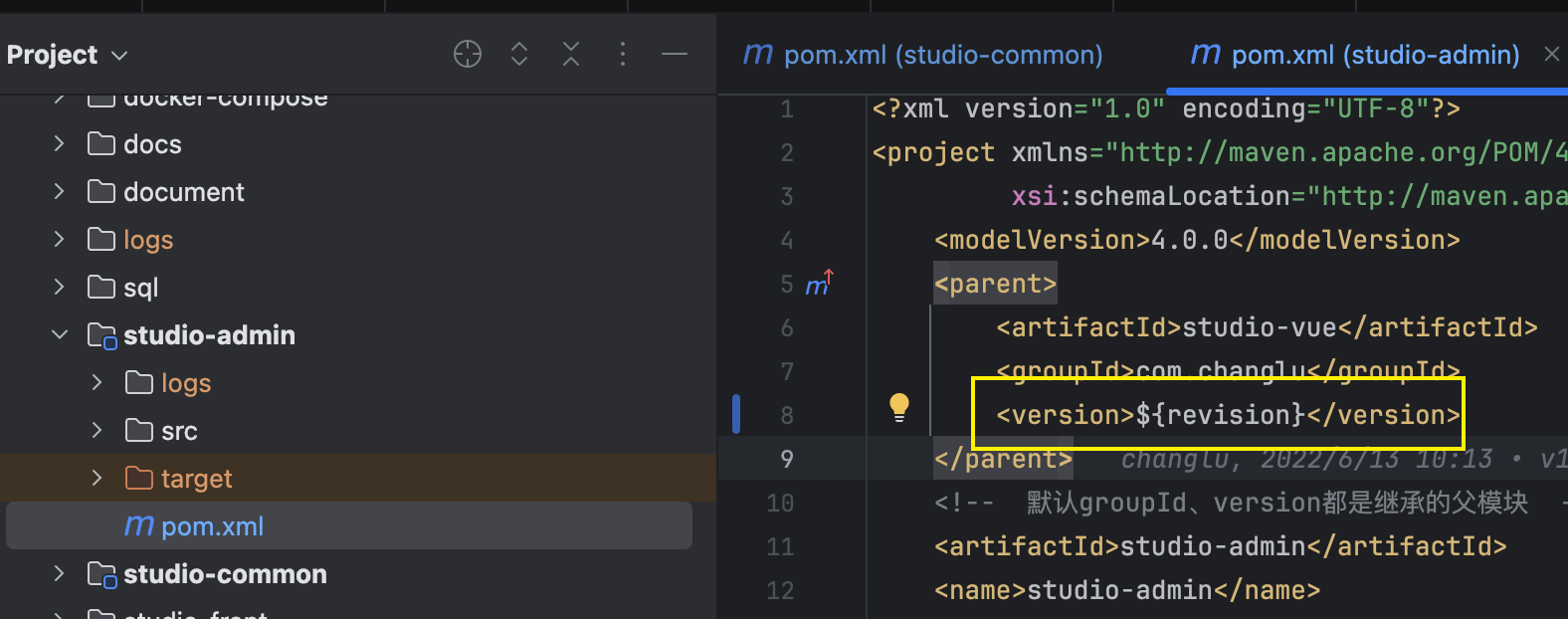Click the Chinese comment on line 10
The image size is (1568, 619).
click(1276, 503)
